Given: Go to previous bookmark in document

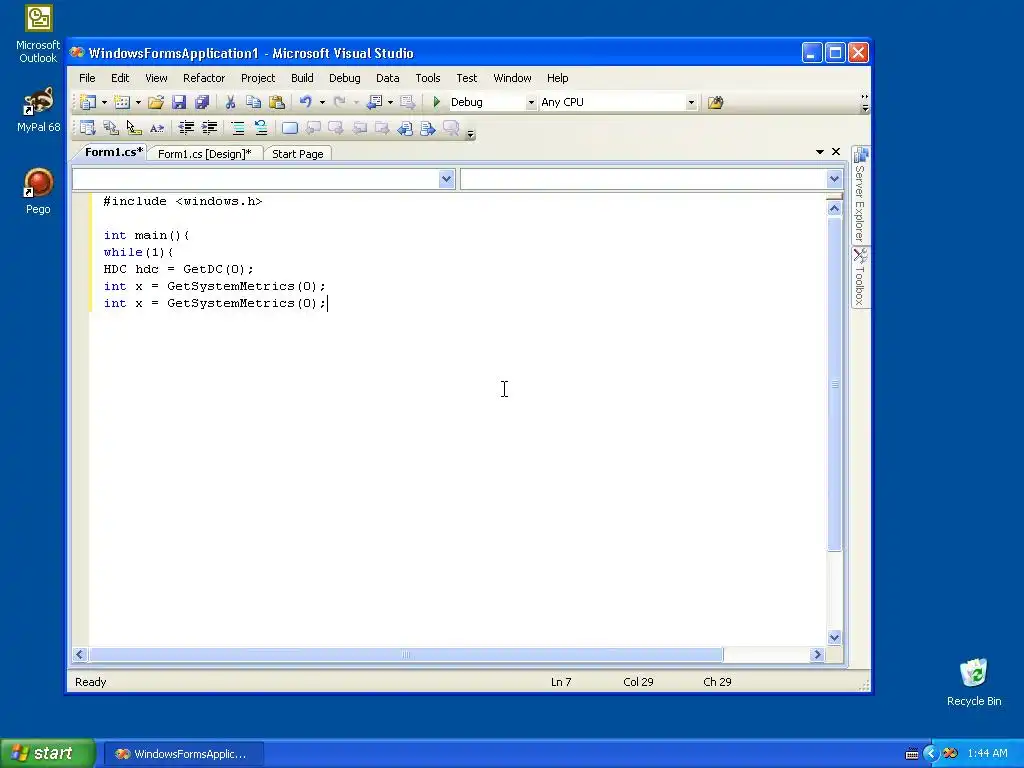Looking at the screenshot, I should pyautogui.click(x=405, y=128).
